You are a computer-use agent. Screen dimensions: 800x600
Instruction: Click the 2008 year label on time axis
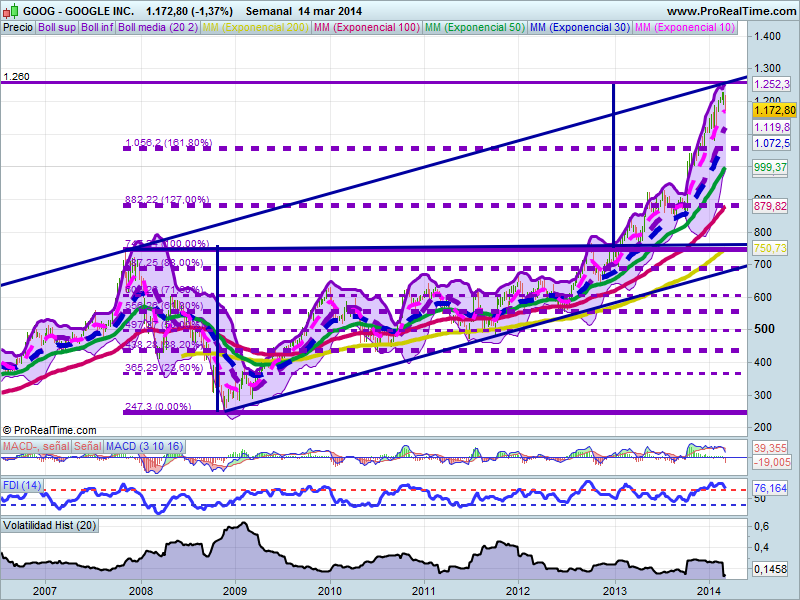click(x=140, y=591)
